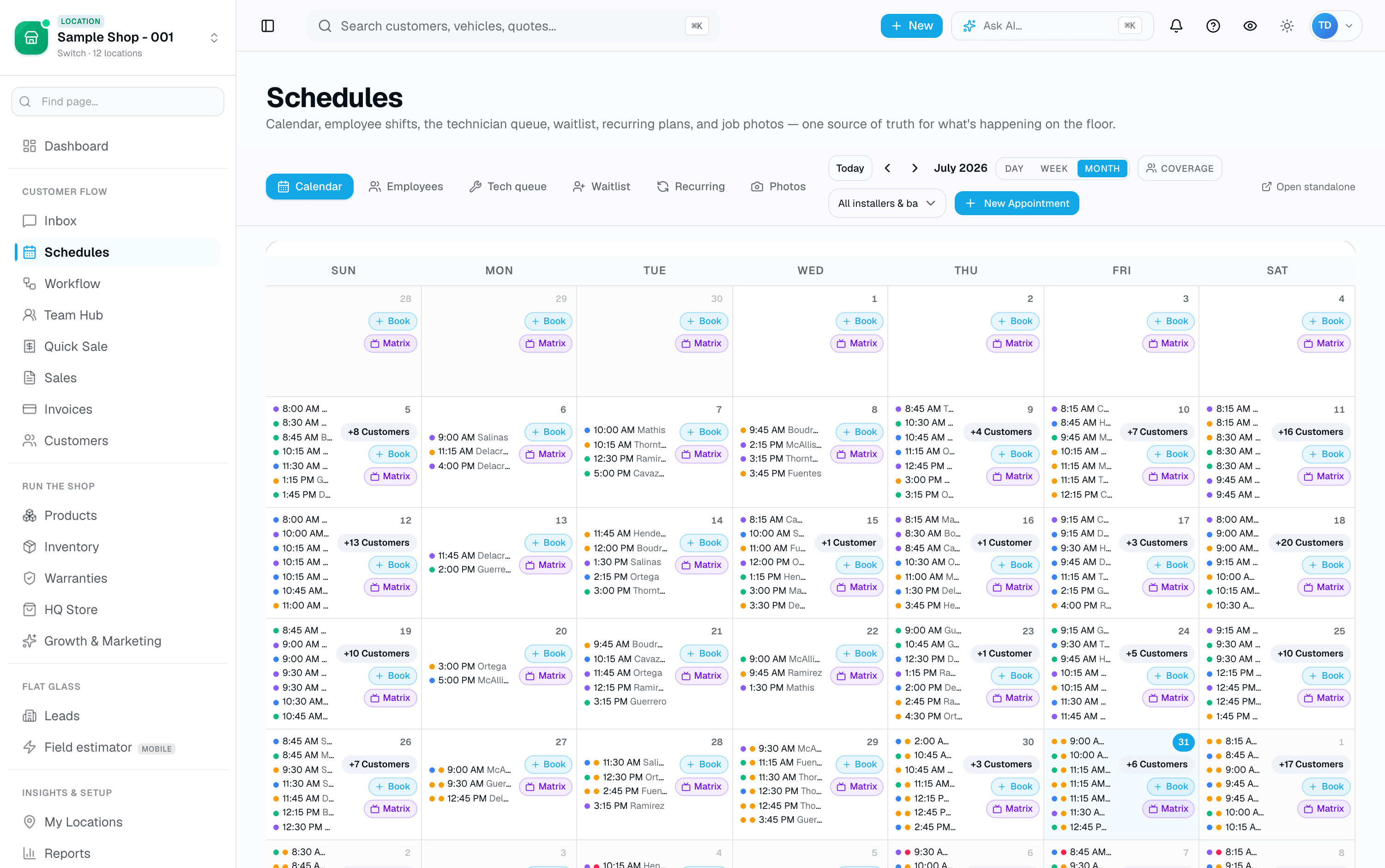The height and width of the screenshot is (868, 1385).
Task: Open Invoices in the sidebar
Action: (118, 410)
